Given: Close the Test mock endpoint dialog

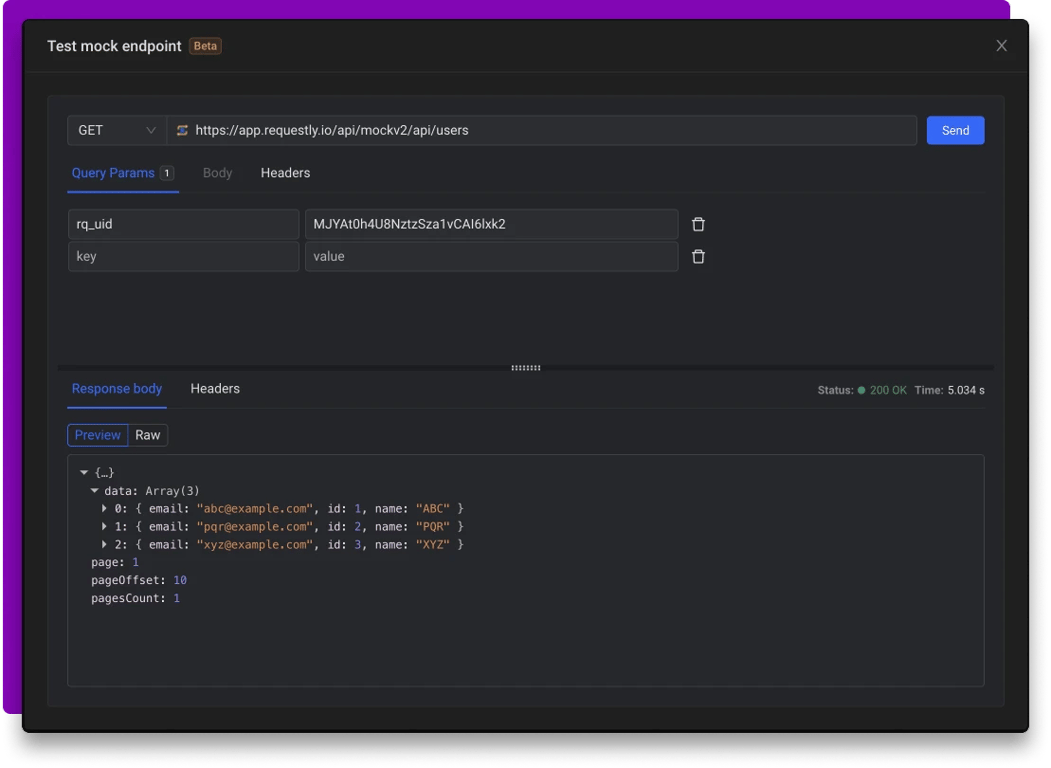Looking at the screenshot, I should point(1001,46).
